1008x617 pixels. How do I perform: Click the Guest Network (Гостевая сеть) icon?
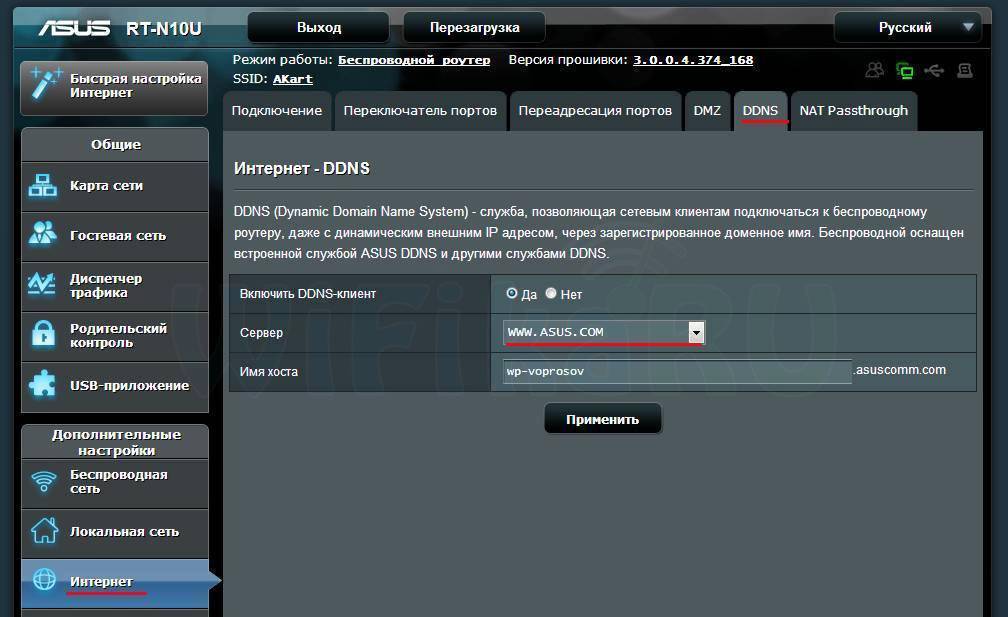point(43,235)
